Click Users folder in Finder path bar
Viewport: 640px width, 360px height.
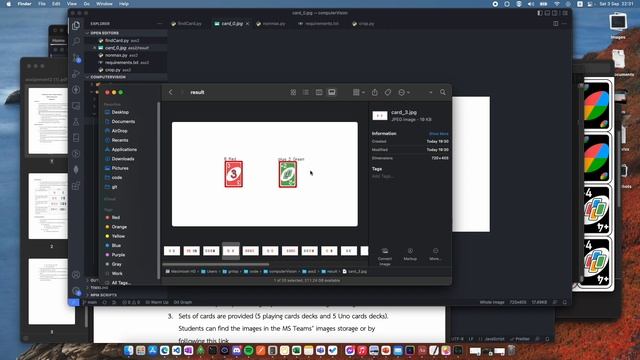point(209,271)
